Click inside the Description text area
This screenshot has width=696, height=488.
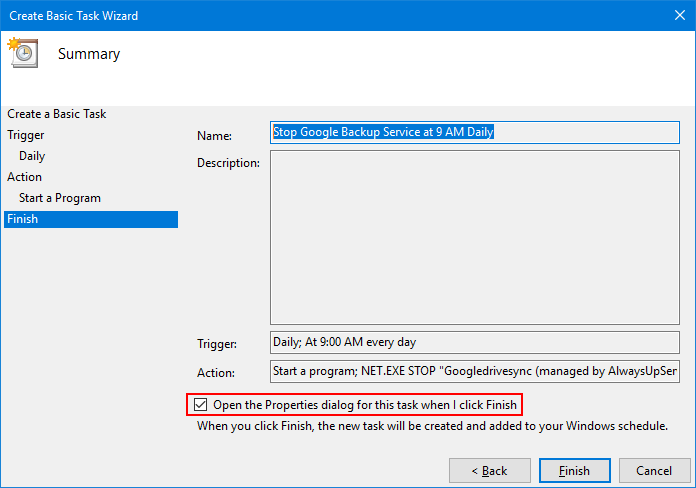coord(475,237)
